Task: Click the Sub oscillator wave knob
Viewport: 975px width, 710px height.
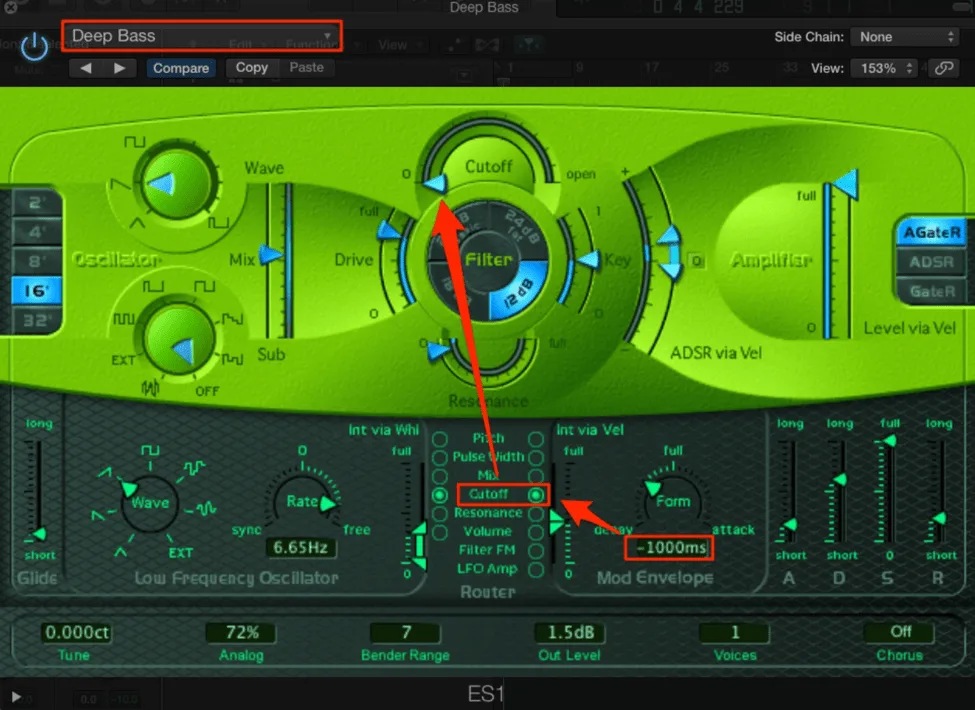Action: [x=179, y=339]
